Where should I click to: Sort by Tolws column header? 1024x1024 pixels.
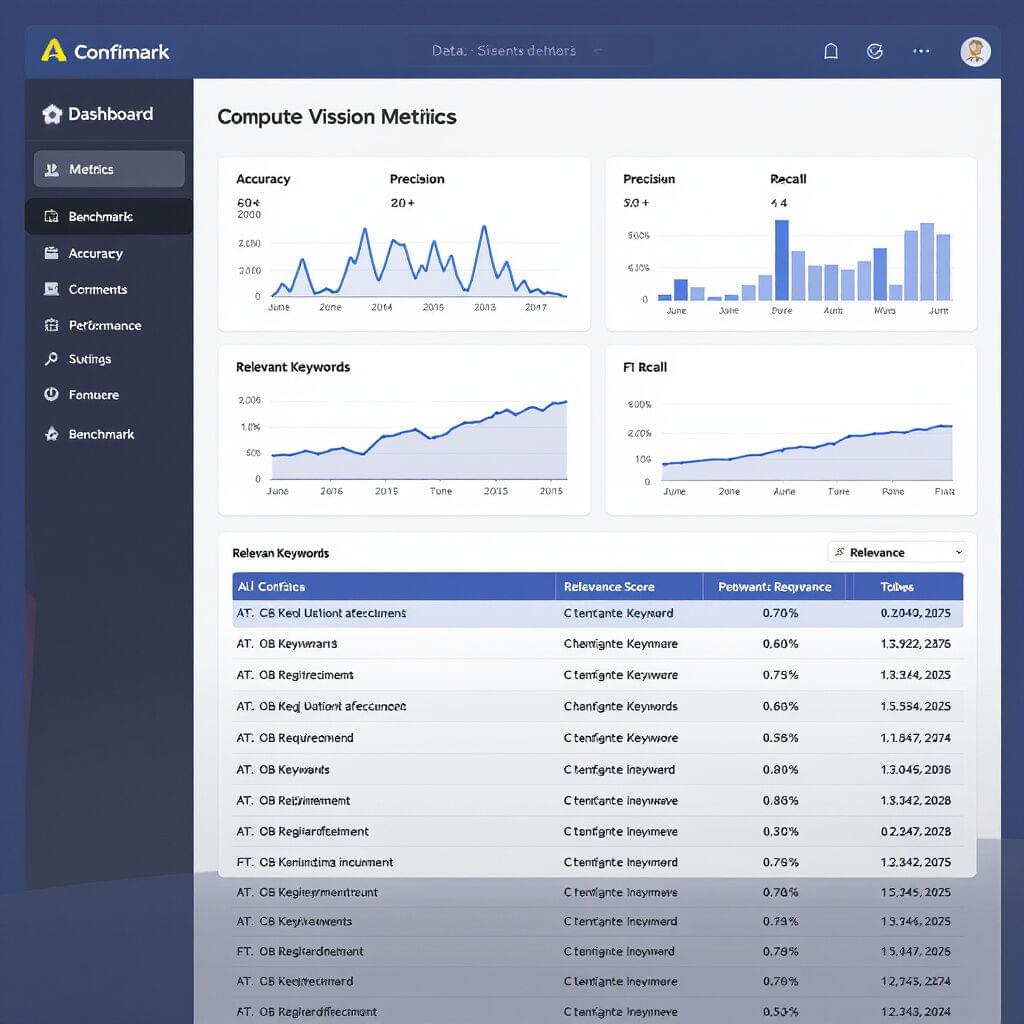pyautogui.click(x=897, y=586)
